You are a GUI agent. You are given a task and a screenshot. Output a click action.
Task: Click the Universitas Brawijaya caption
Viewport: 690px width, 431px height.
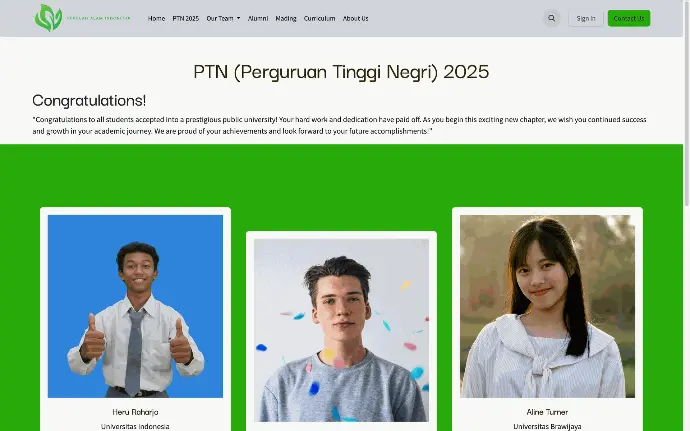(x=547, y=426)
